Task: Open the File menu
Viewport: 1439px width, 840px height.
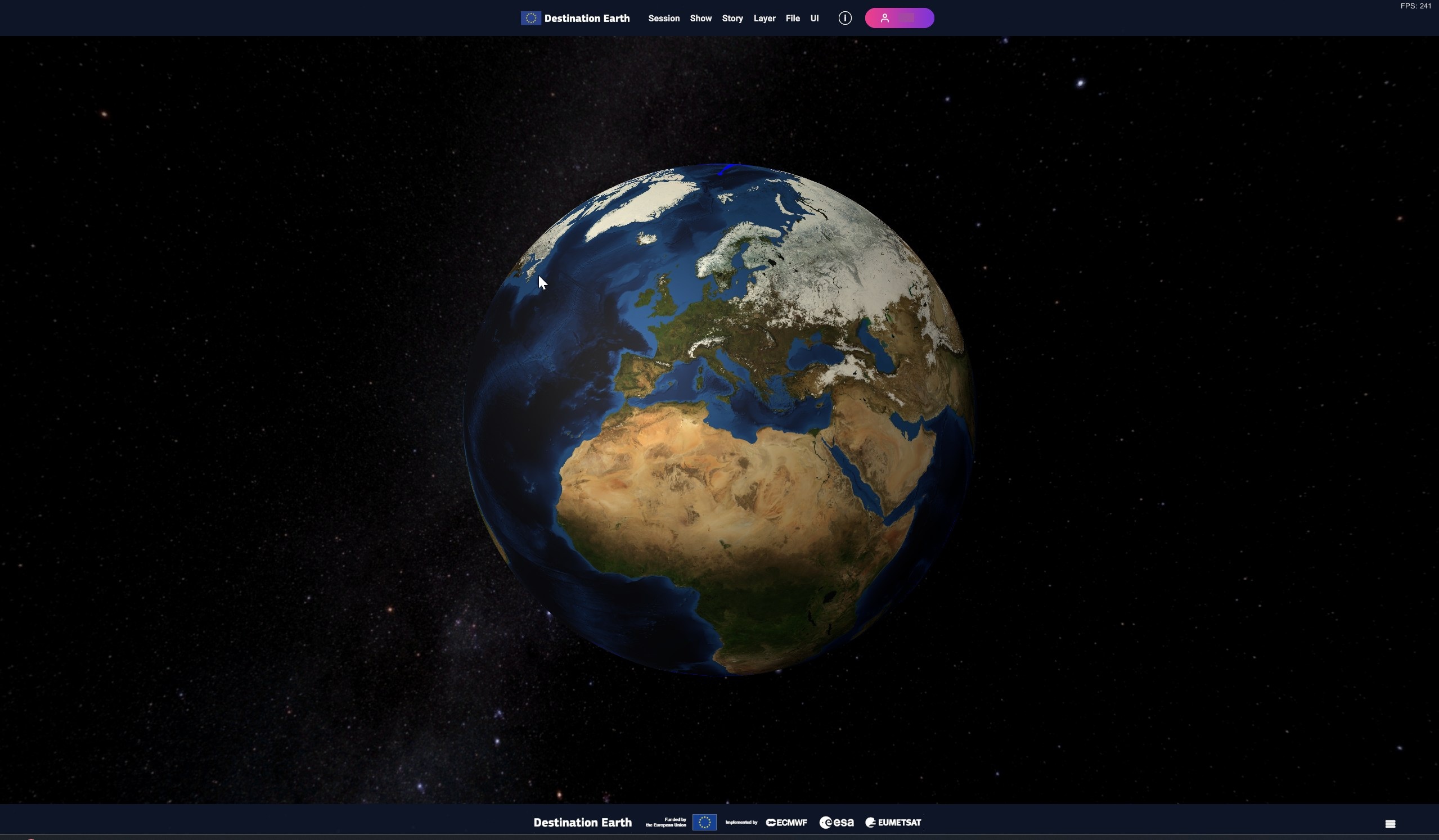Action: (x=792, y=18)
